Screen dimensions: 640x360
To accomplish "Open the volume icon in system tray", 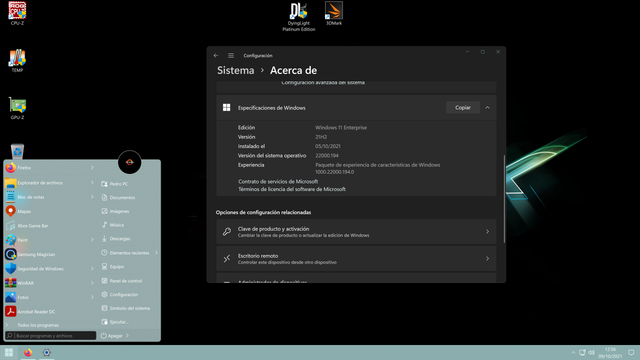I will tap(591, 352).
